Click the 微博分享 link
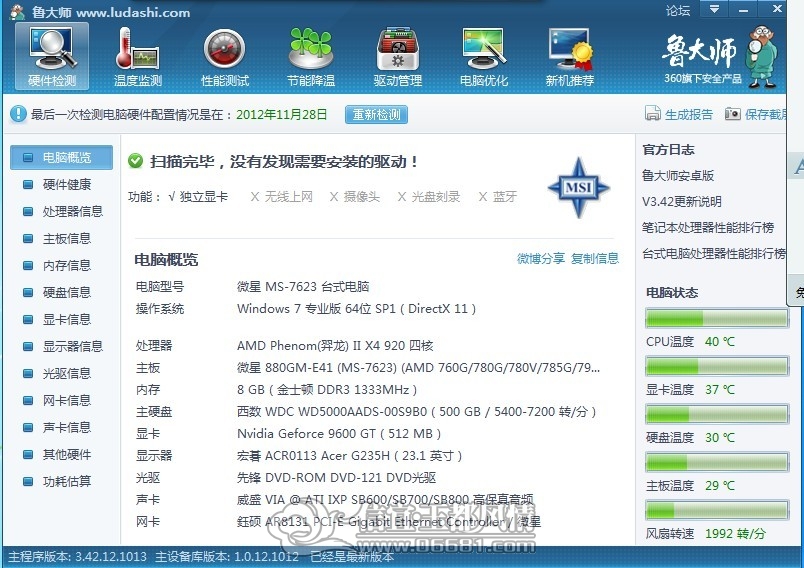The height and width of the screenshot is (568, 804). [540, 258]
